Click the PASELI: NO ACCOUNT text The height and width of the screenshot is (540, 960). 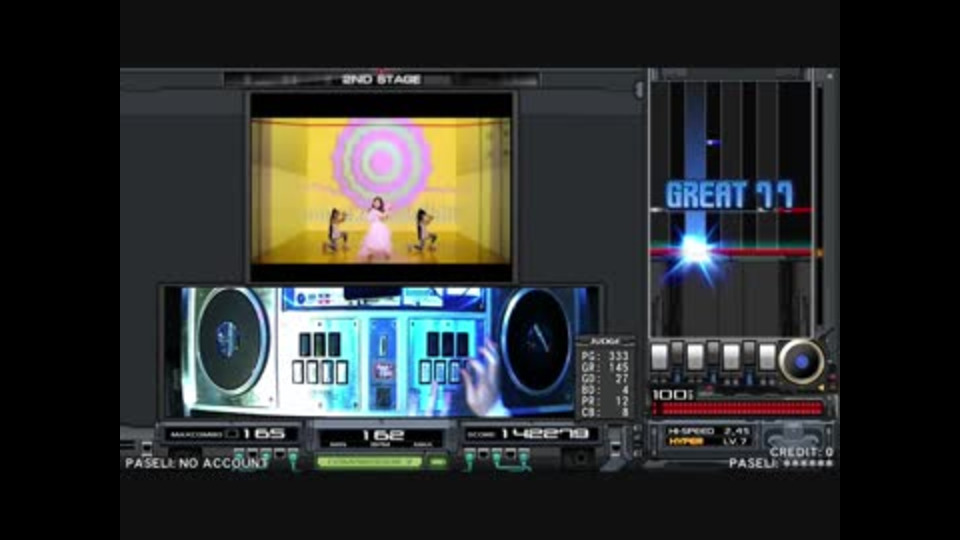coord(197,463)
